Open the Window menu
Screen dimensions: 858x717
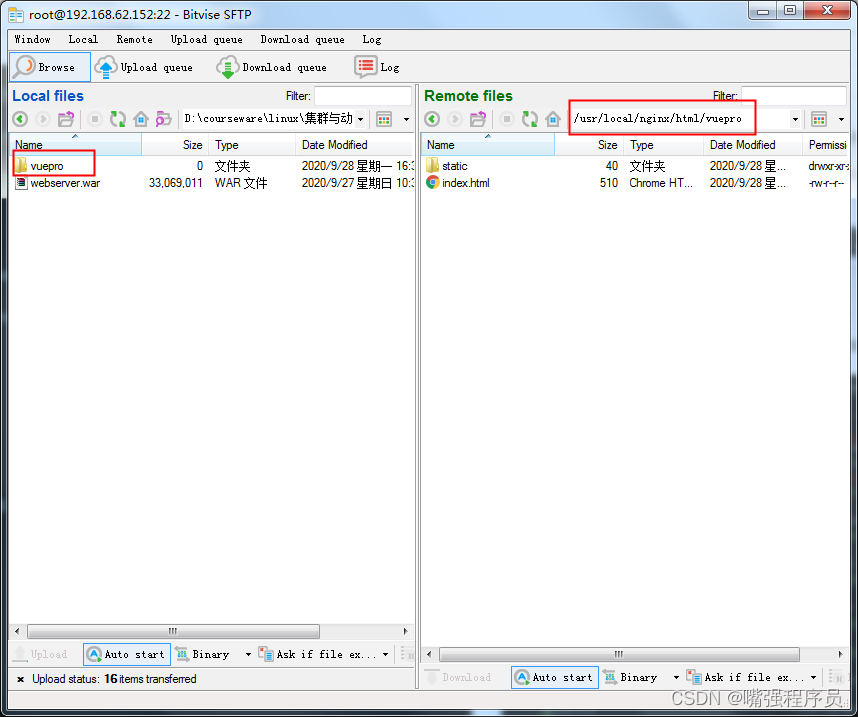tap(32, 39)
